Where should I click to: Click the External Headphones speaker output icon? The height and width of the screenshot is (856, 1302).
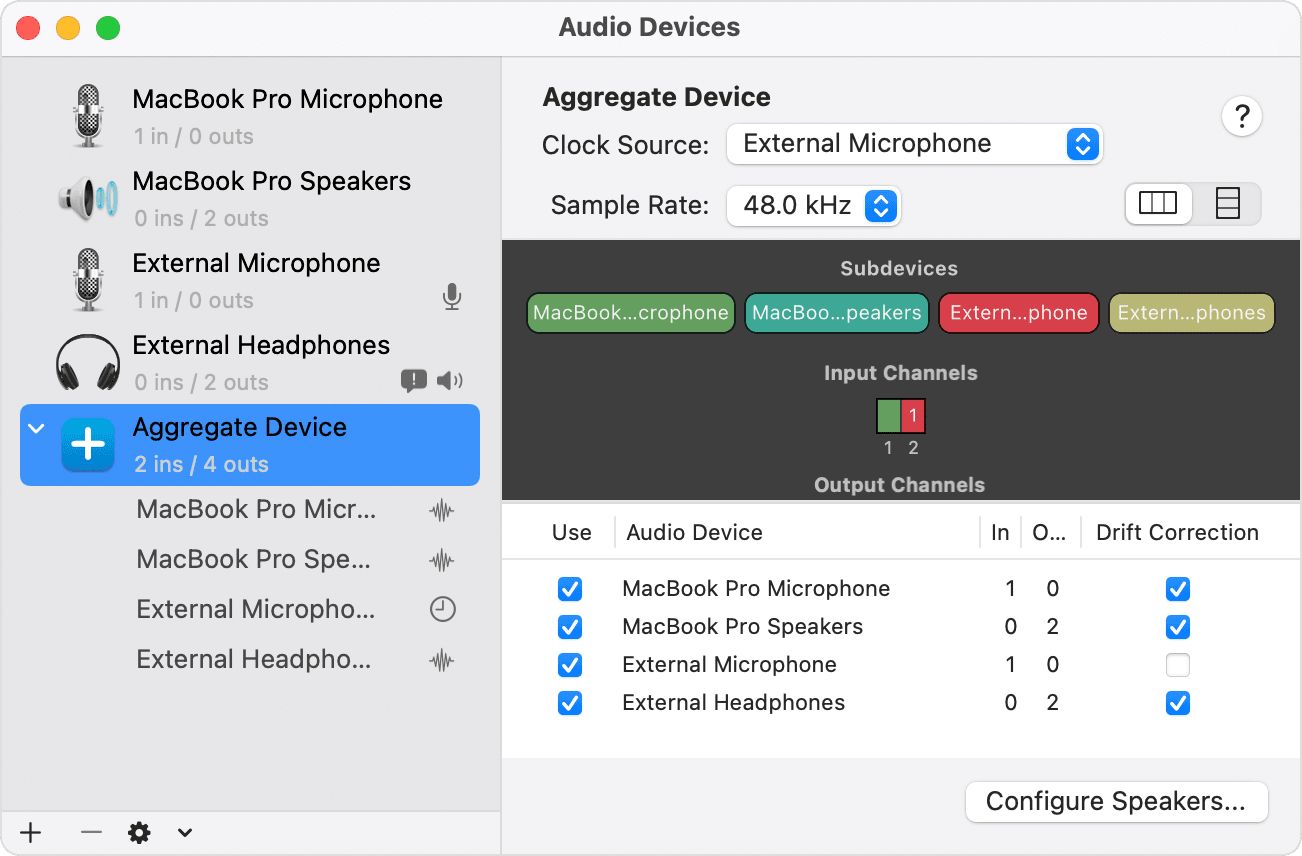click(450, 380)
